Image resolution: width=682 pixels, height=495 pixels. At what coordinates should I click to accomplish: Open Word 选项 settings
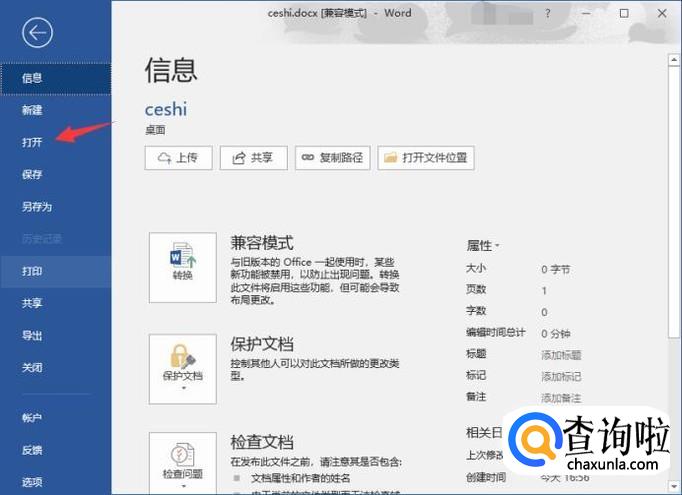coord(32,482)
